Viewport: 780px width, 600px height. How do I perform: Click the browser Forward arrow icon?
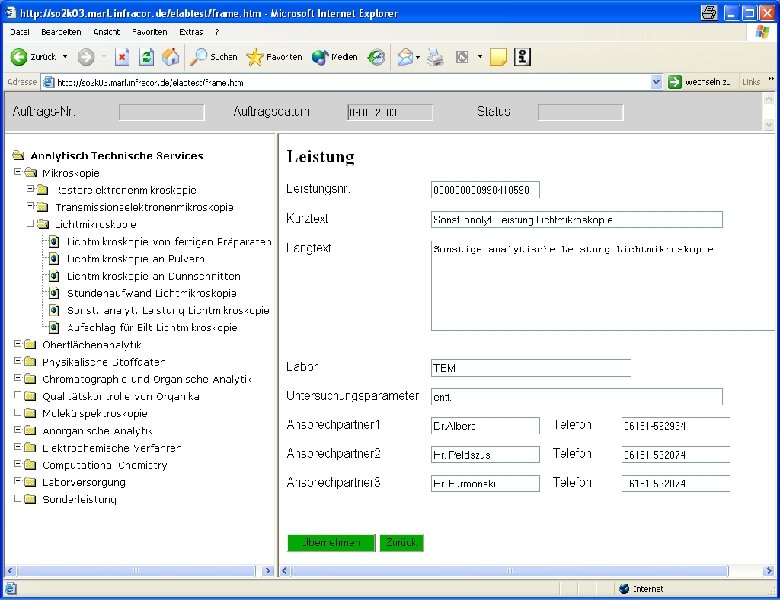point(86,57)
